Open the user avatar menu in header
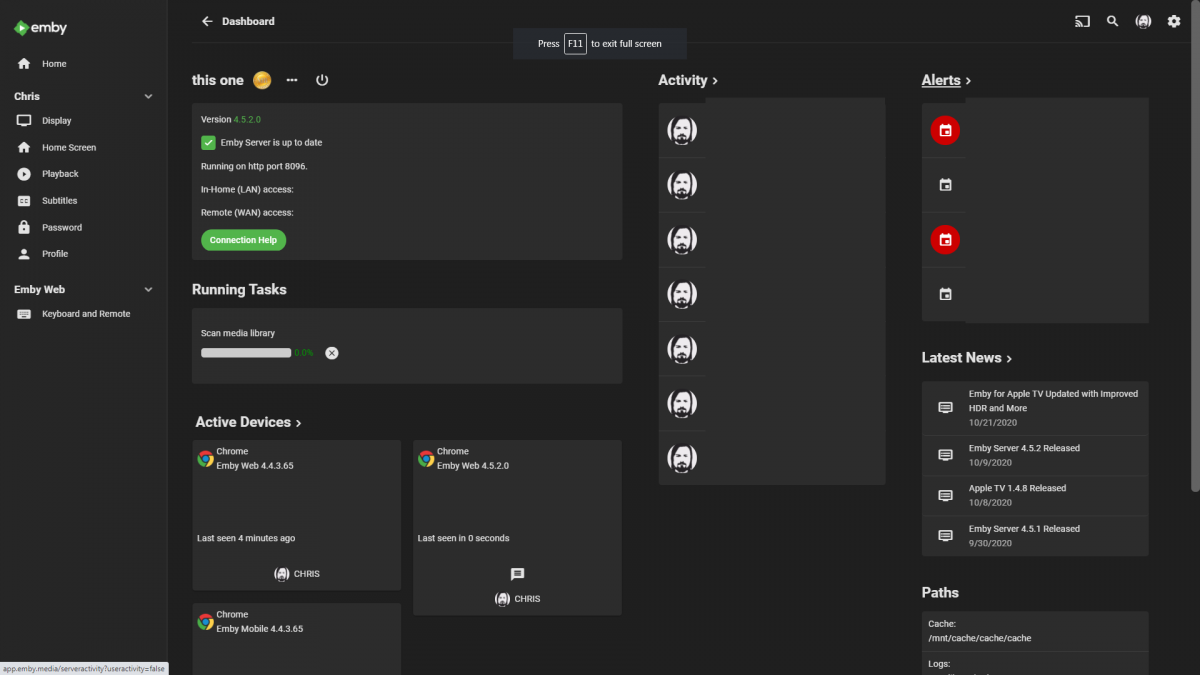 (1143, 21)
